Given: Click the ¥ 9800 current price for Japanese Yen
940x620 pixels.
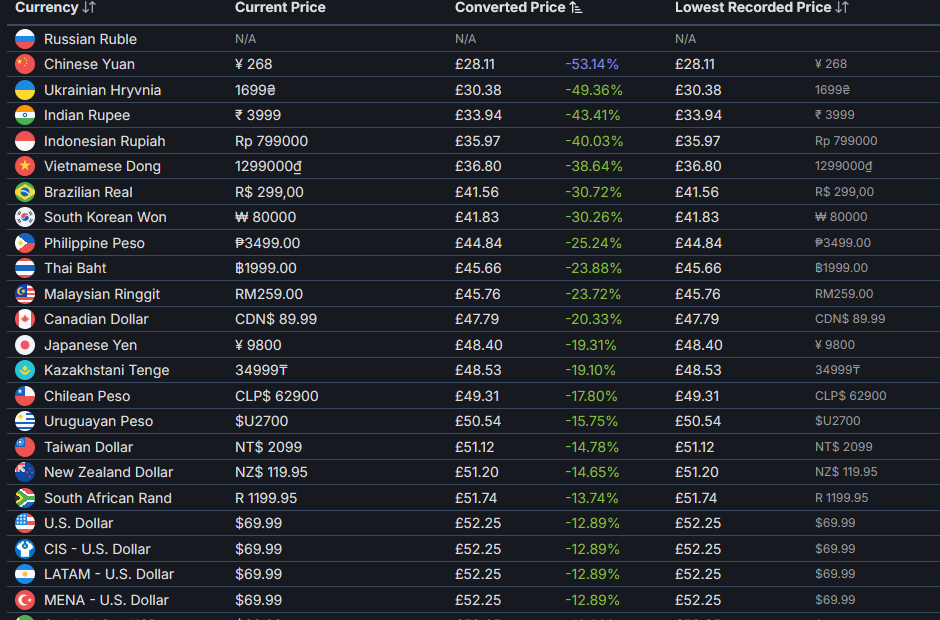Looking at the screenshot, I should (258, 345).
